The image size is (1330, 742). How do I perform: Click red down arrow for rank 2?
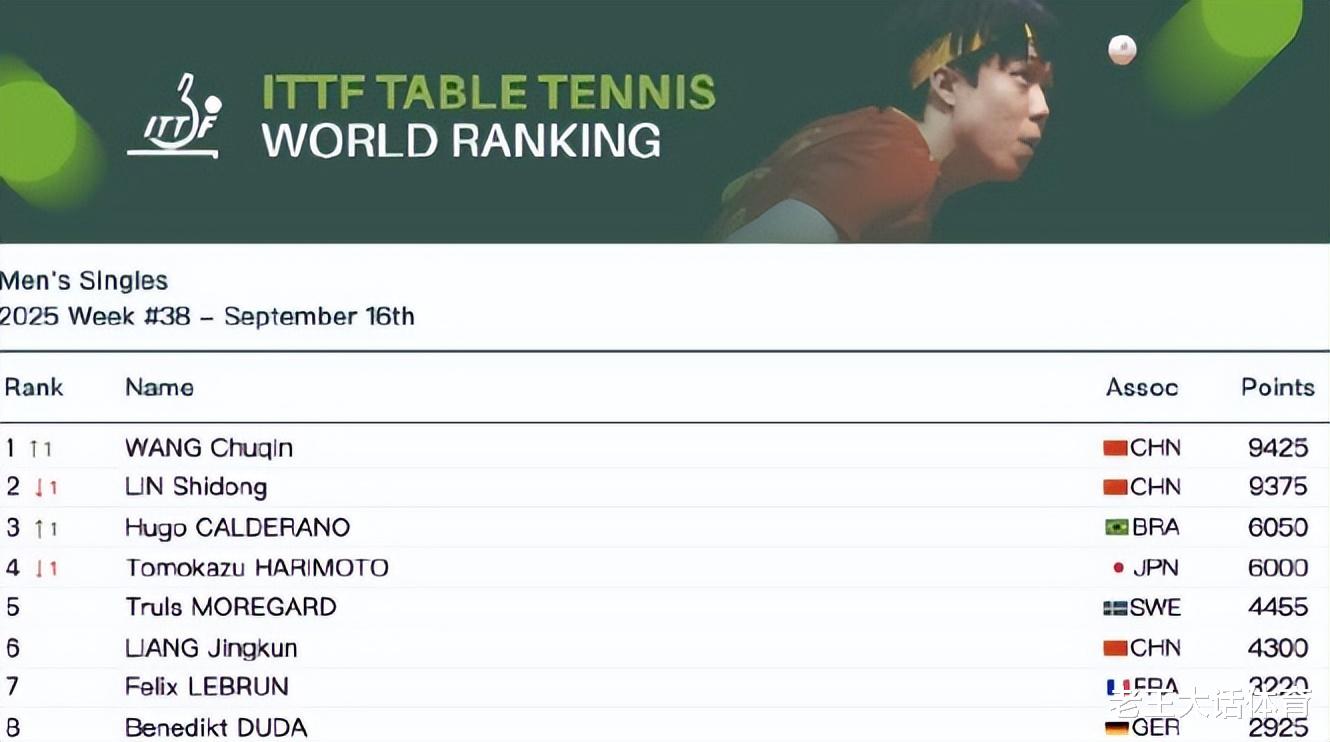(x=39, y=488)
